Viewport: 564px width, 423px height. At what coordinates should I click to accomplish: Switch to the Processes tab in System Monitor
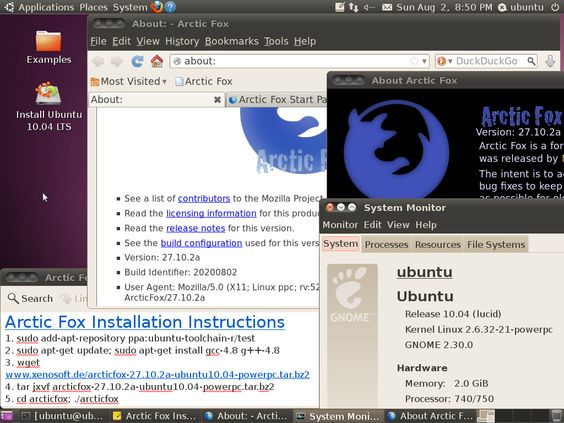click(x=386, y=245)
